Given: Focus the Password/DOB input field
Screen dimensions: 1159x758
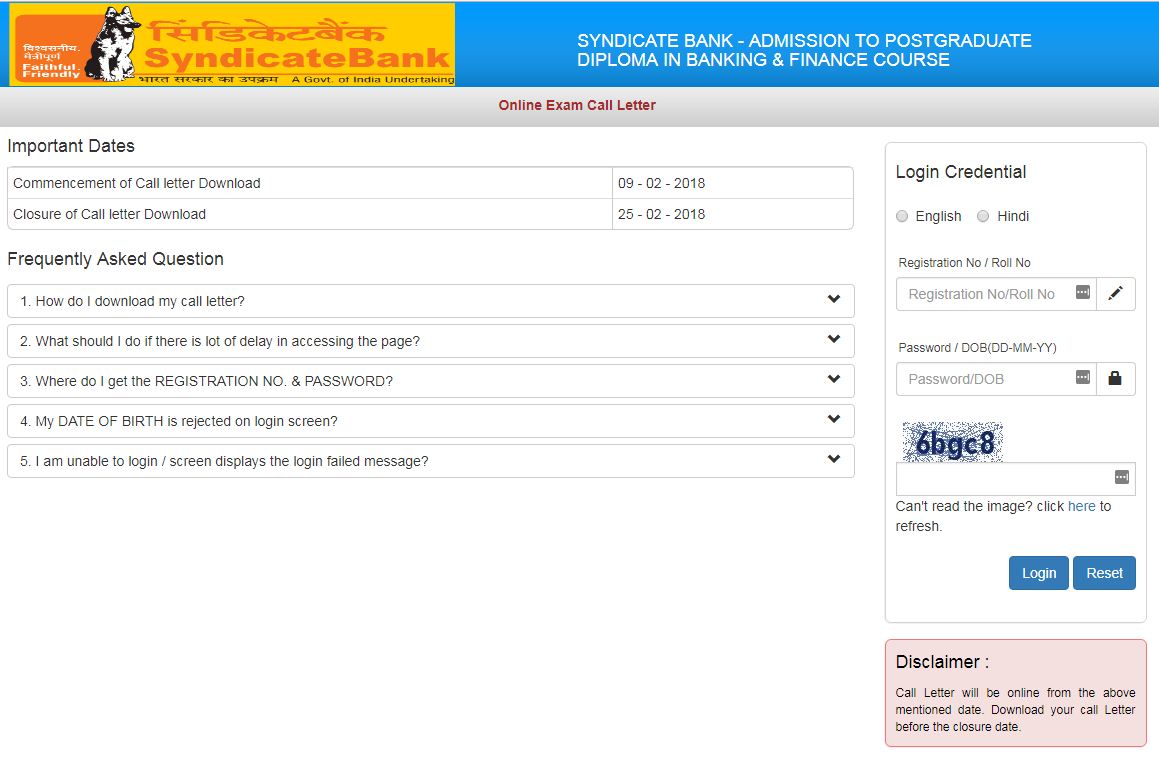Looking at the screenshot, I should click(996, 379).
